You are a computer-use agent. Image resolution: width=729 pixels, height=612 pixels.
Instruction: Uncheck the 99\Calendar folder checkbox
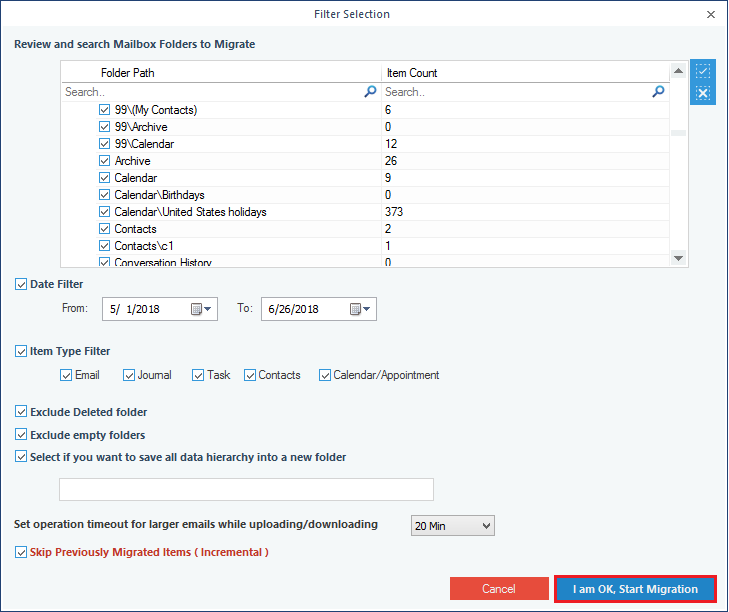[x=104, y=144]
